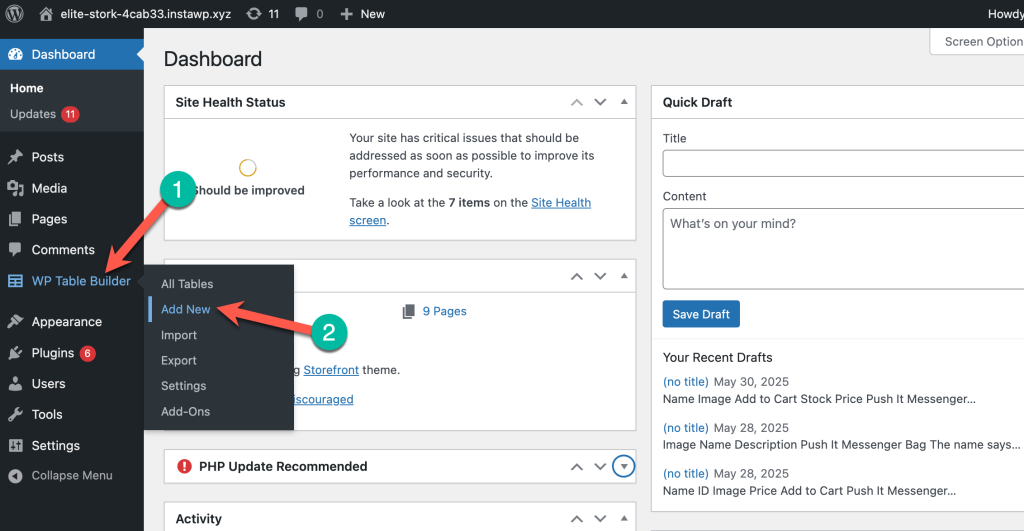Click the Plugins plug icon
Image resolution: width=1024 pixels, height=531 pixels.
coord(15,353)
